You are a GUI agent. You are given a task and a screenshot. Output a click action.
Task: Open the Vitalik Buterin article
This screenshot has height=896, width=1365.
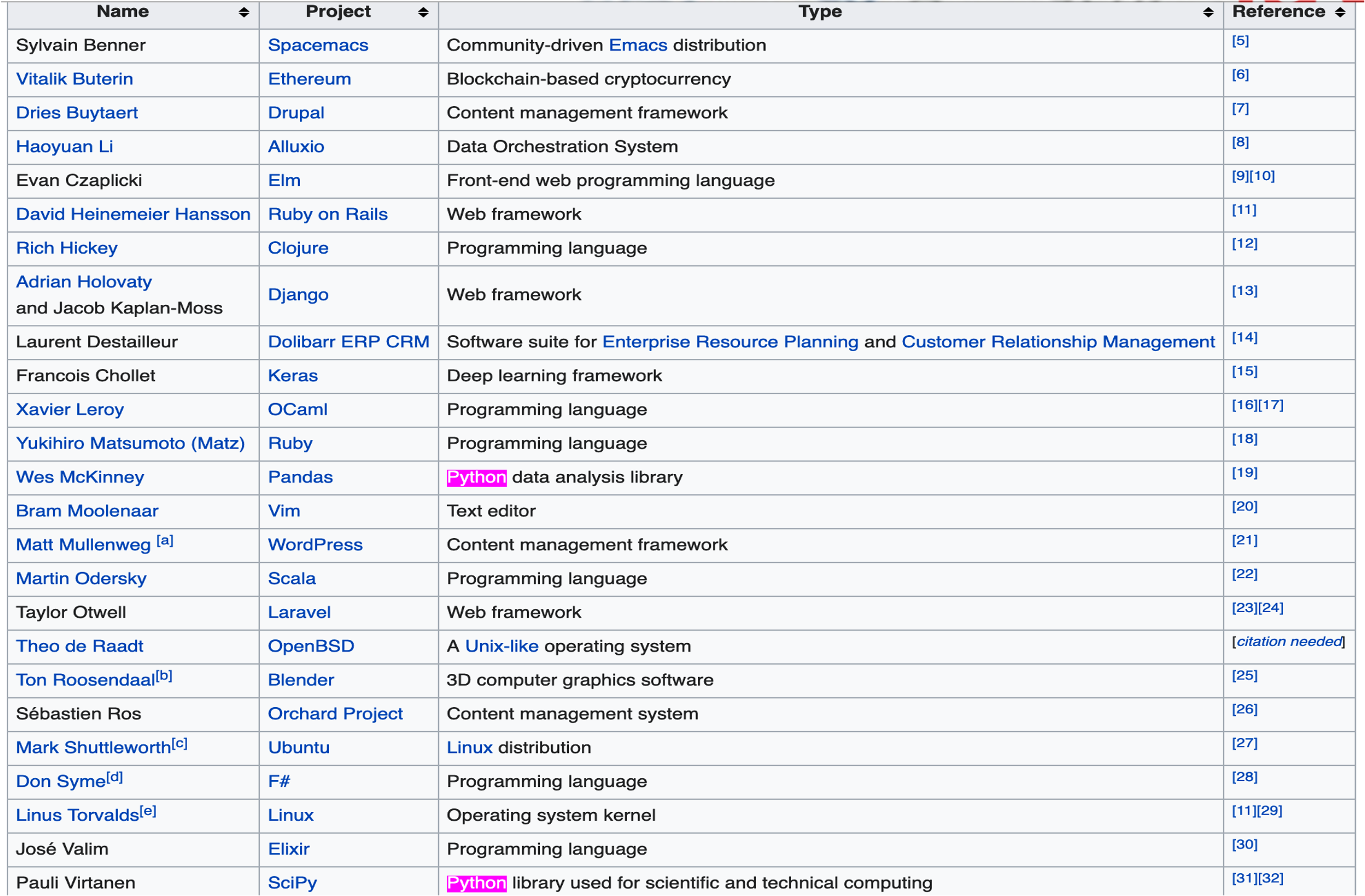click(x=74, y=79)
